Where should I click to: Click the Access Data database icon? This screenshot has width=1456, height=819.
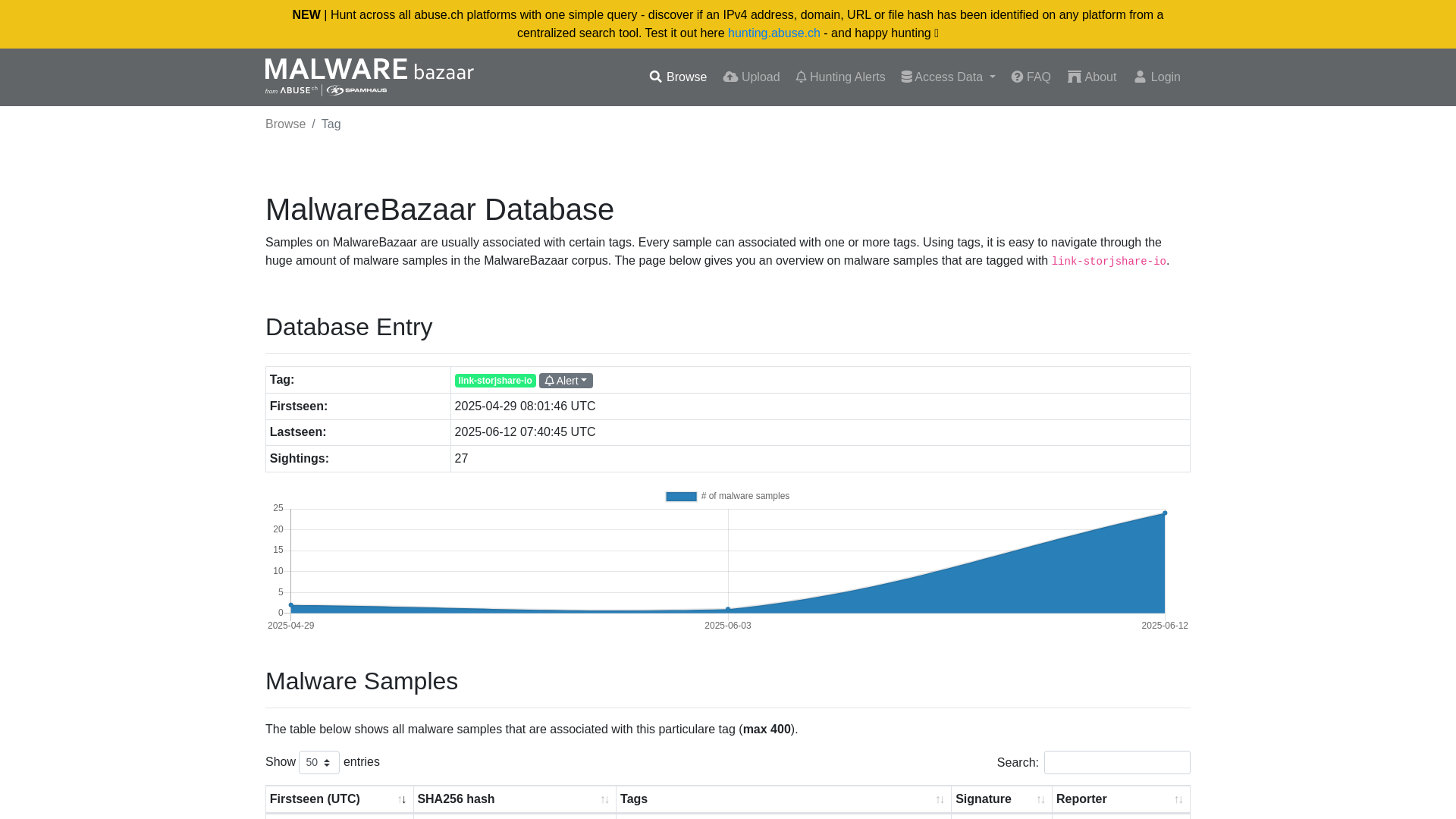(x=906, y=77)
